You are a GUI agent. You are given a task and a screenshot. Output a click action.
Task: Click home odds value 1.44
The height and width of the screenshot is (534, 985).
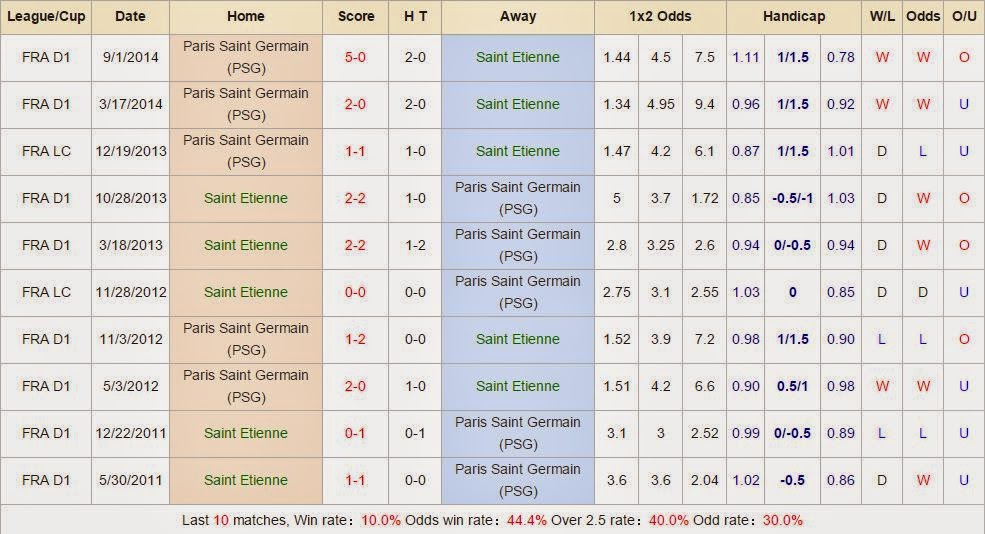coord(617,57)
